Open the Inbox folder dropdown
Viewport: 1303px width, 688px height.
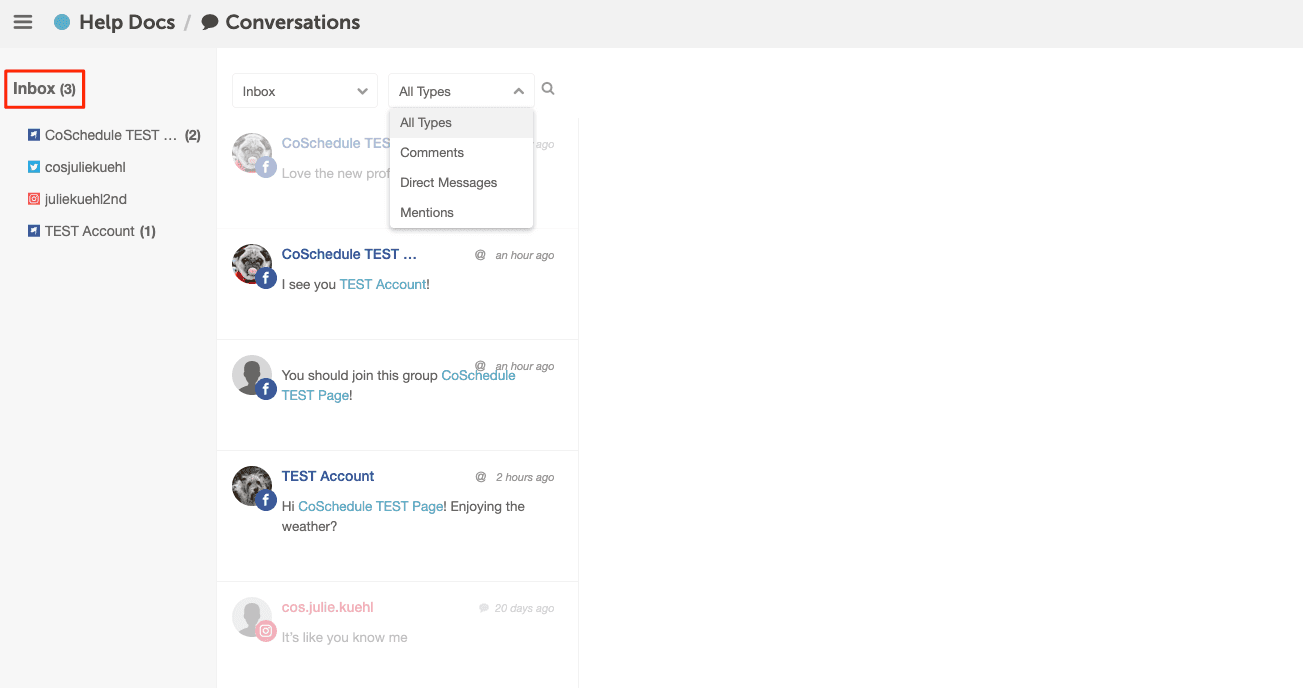(x=305, y=91)
